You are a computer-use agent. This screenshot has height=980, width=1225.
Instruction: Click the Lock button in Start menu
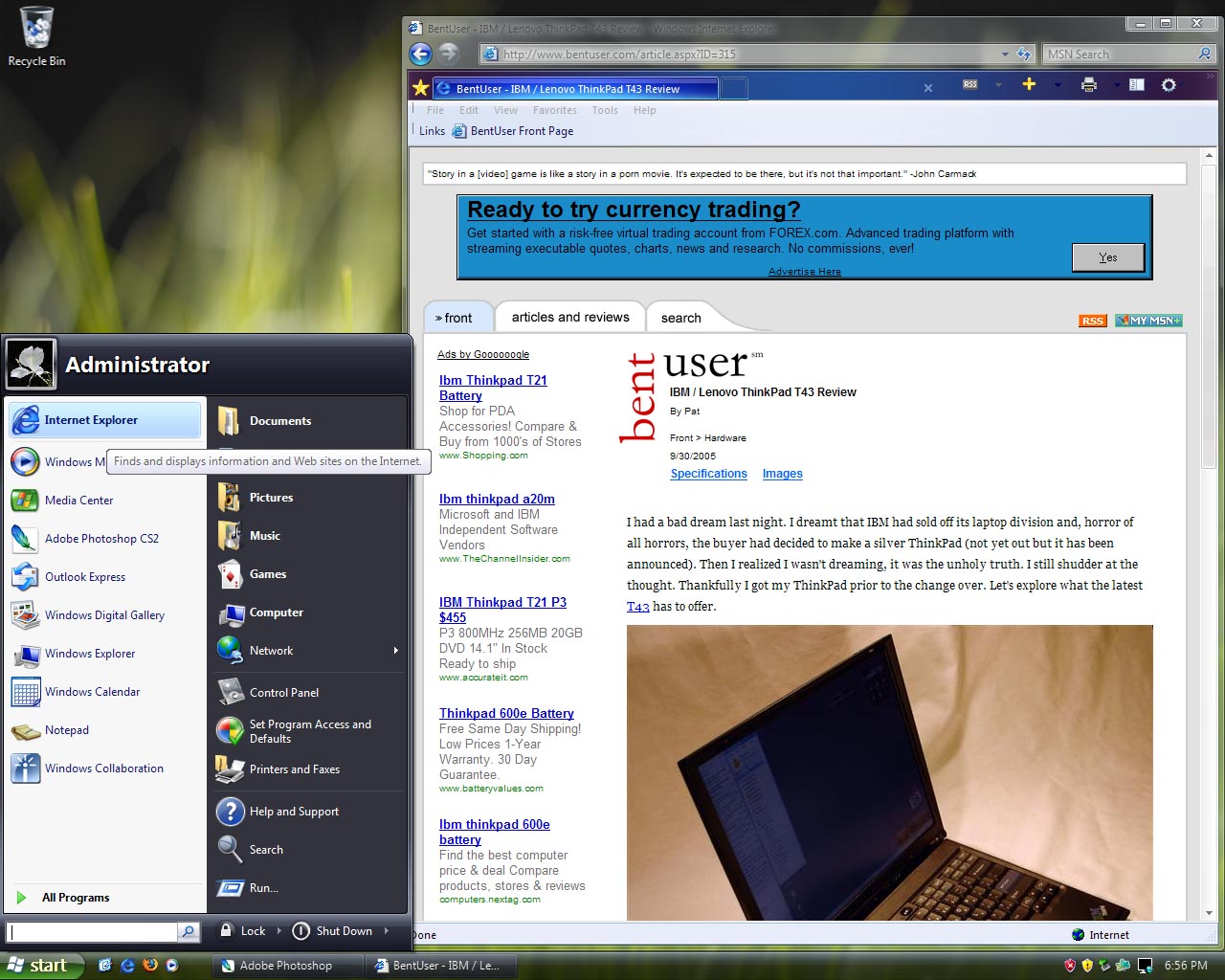241,930
